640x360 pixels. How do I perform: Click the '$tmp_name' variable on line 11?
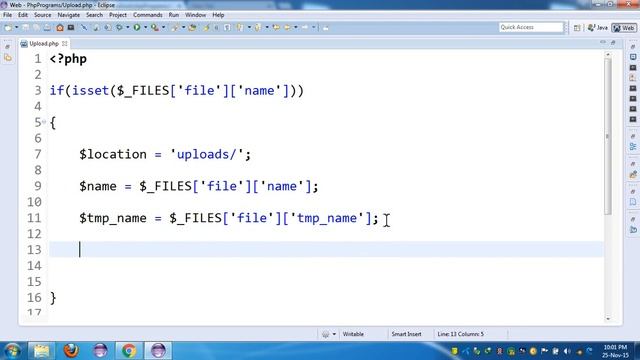pos(113,218)
